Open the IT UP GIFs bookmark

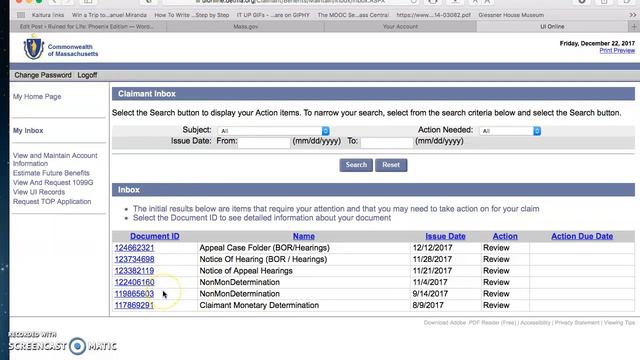273,15
